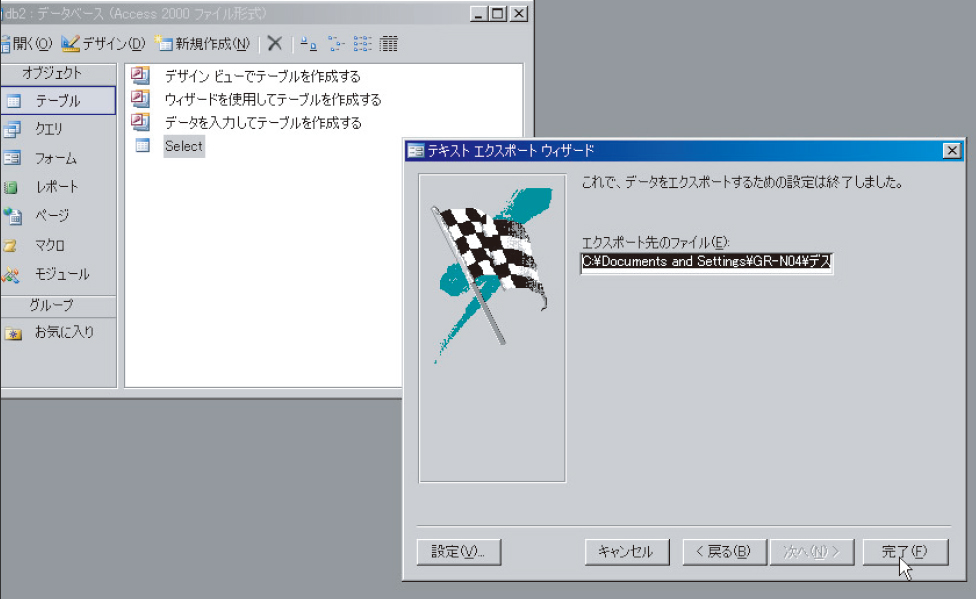Click the お気に入り folder icon
Screen dimensions: 976x599
click(13, 334)
